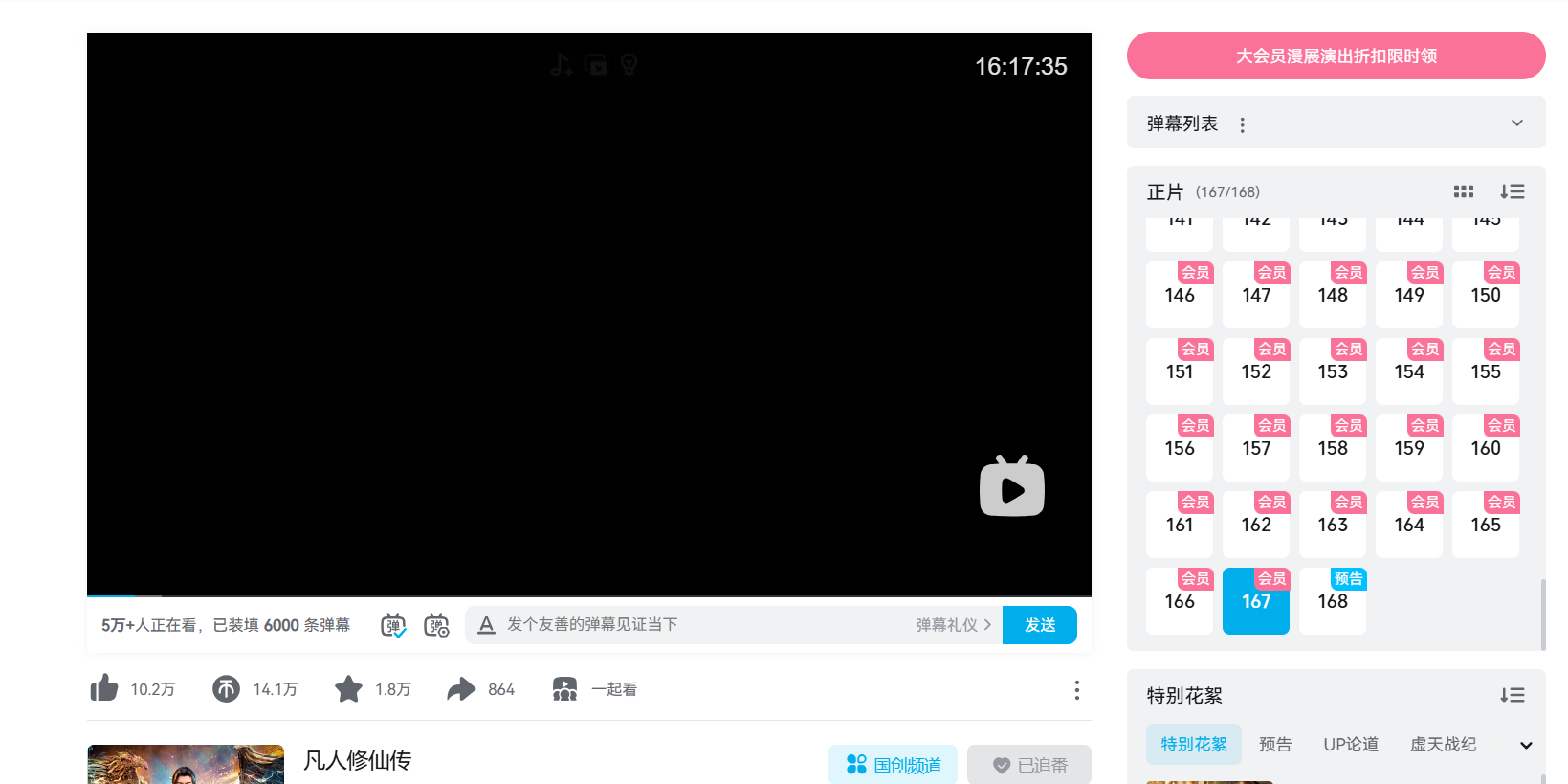1568x784 pixels.
Task: Click the 1.8万 favorites count
Action: click(393, 689)
